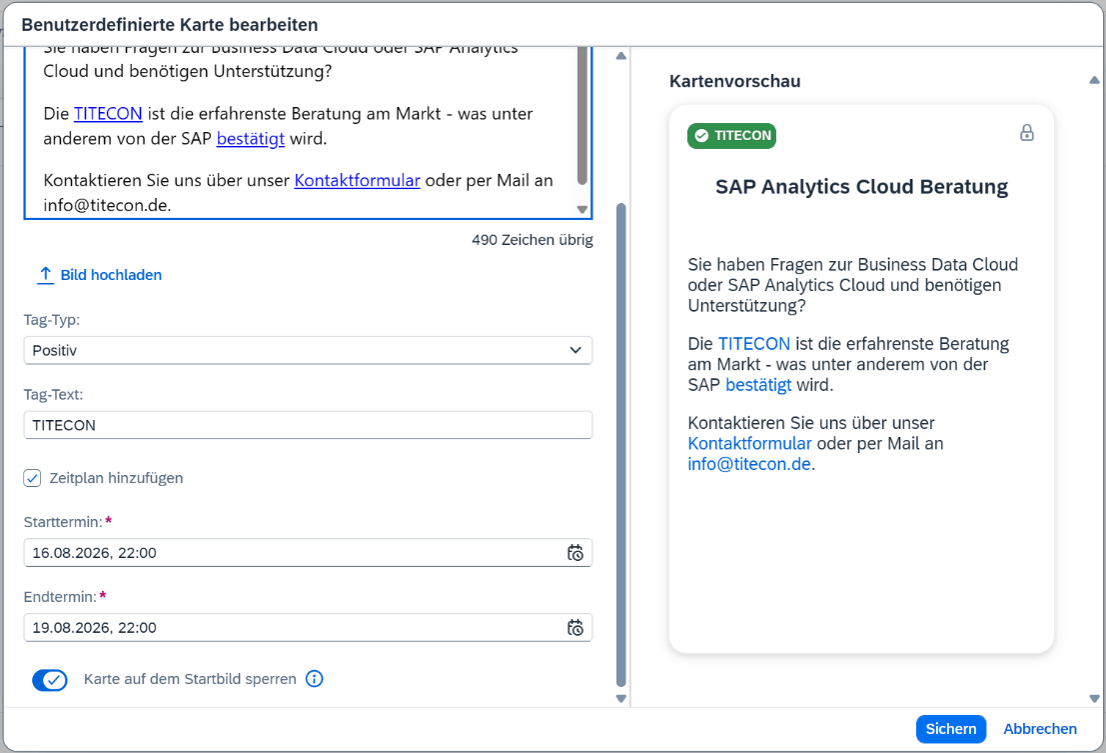Click the Abbrechen button
This screenshot has height=753, width=1106.
point(1040,729)
